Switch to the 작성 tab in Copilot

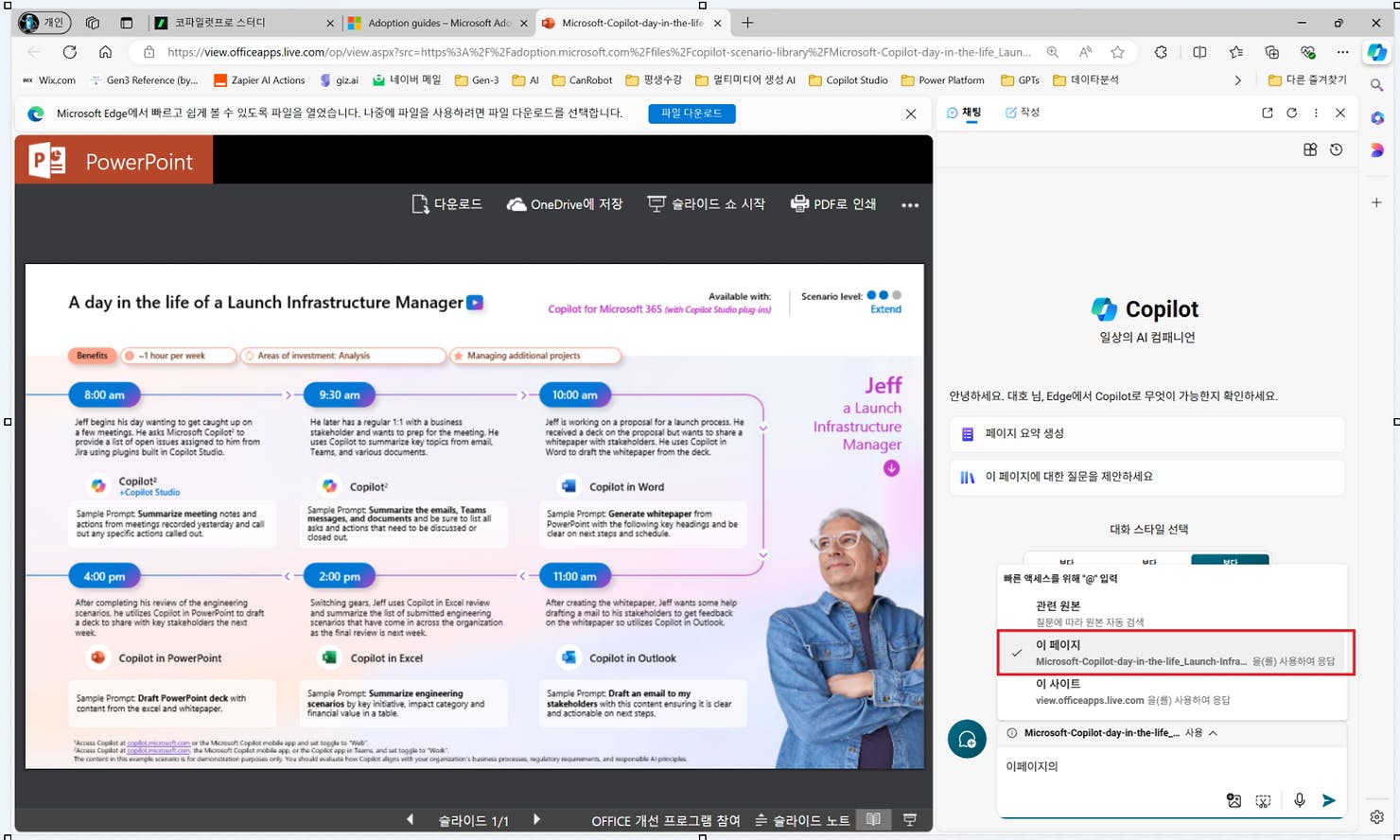click(x=1022, y=112)
